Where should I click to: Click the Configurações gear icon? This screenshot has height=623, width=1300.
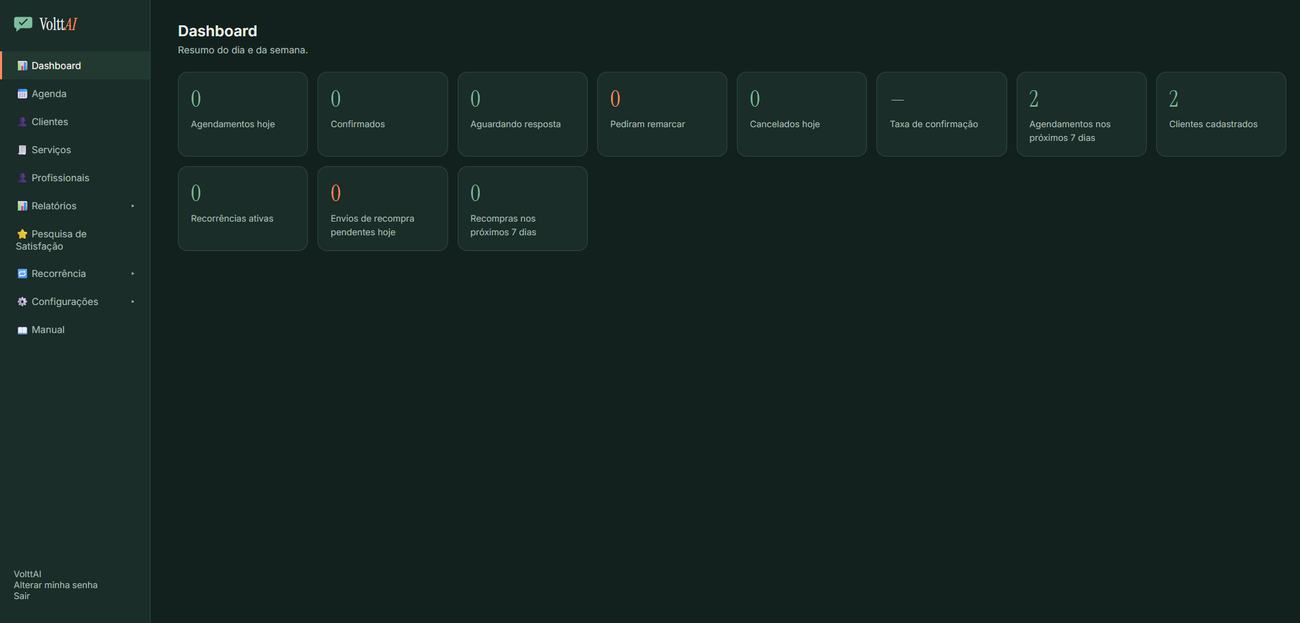click(22, 302)
